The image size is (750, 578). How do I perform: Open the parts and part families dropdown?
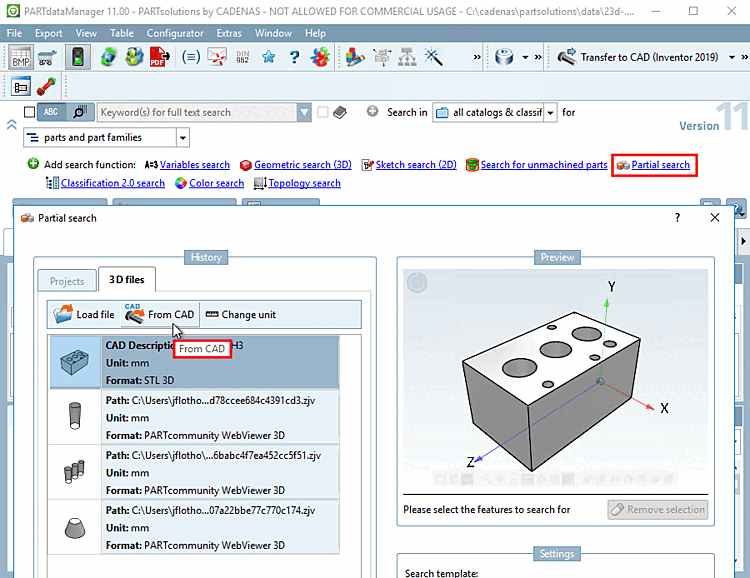click(x=182, y=137)
